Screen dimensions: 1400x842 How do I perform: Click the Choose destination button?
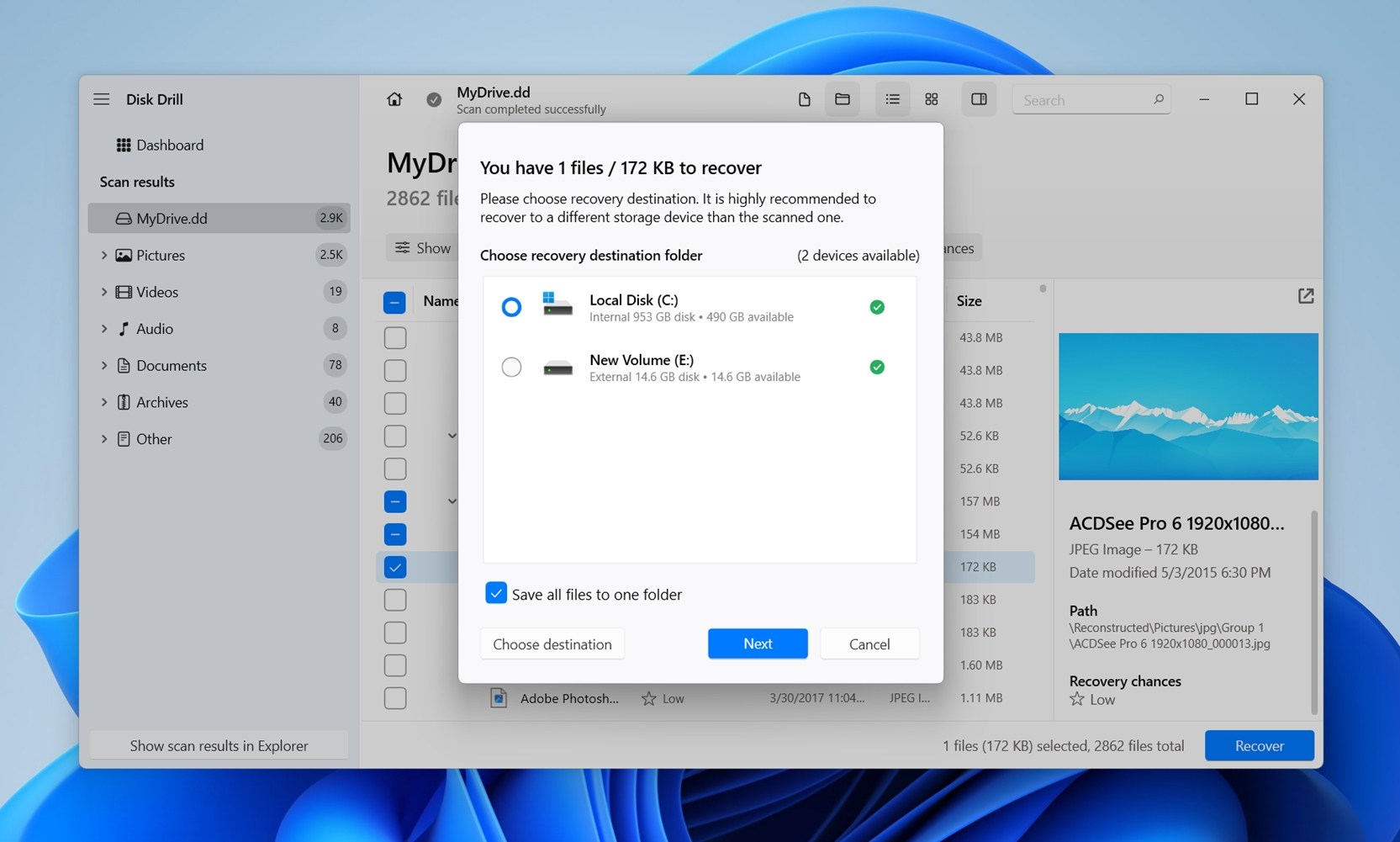552,644
